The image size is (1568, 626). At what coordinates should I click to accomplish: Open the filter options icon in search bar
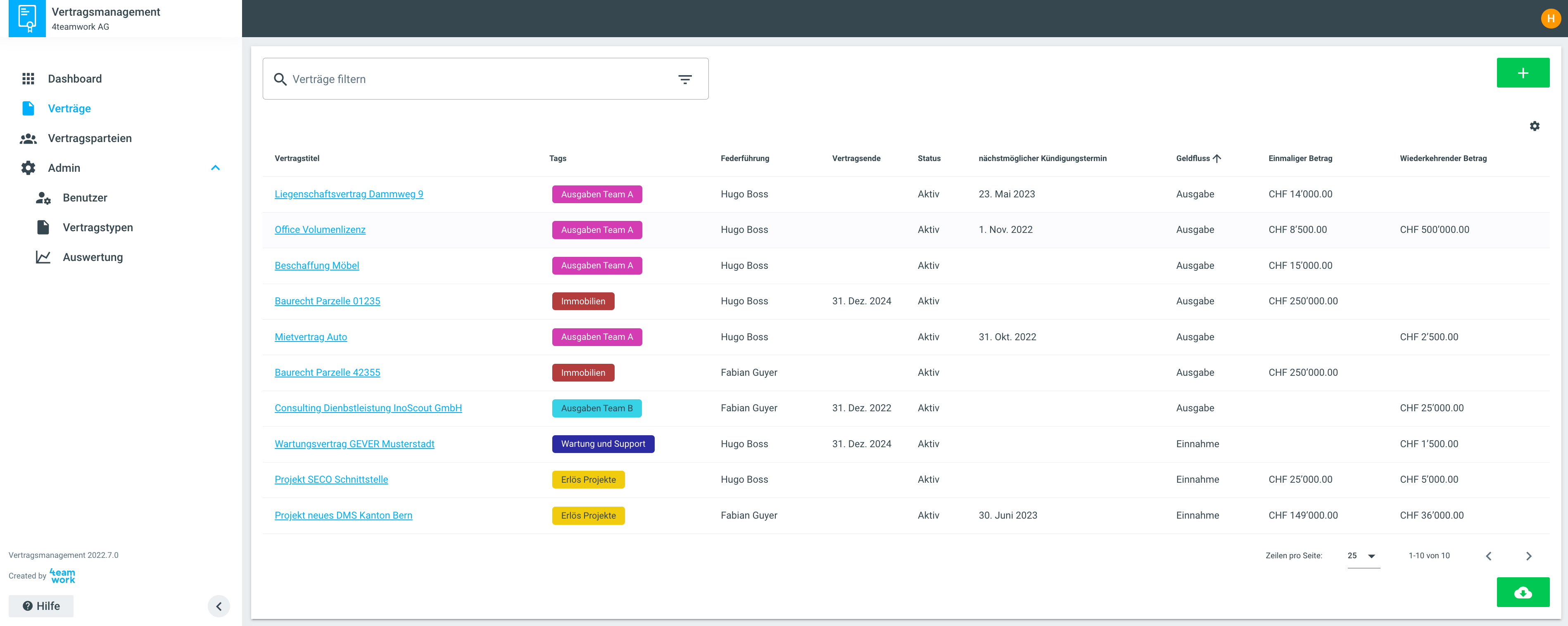(685, 79)
